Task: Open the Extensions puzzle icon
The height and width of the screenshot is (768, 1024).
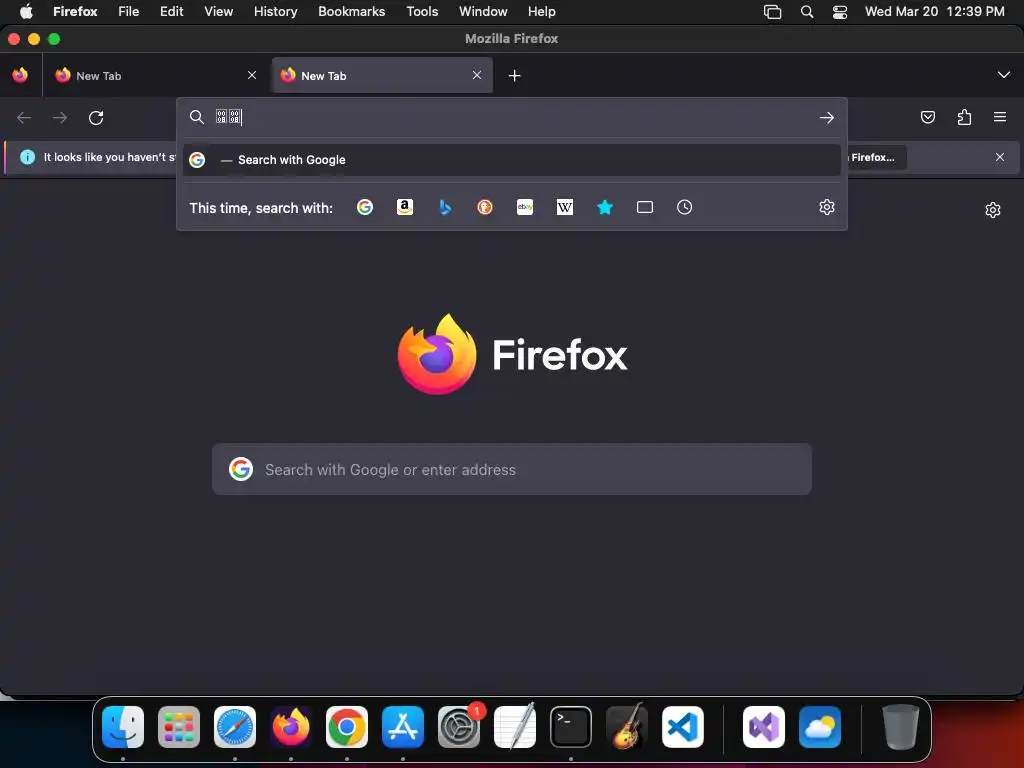Action: (964, 118)
